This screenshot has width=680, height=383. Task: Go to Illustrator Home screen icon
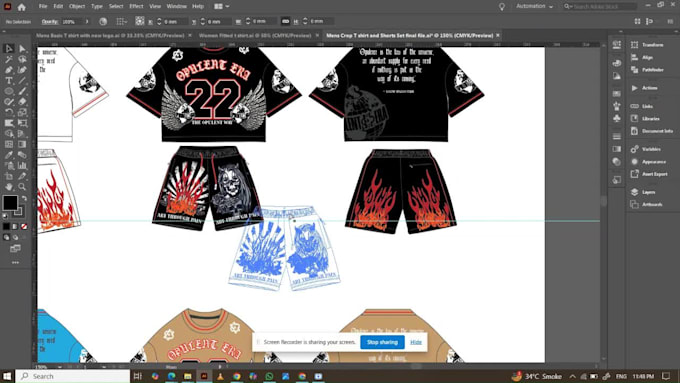[x=21, y=7]
